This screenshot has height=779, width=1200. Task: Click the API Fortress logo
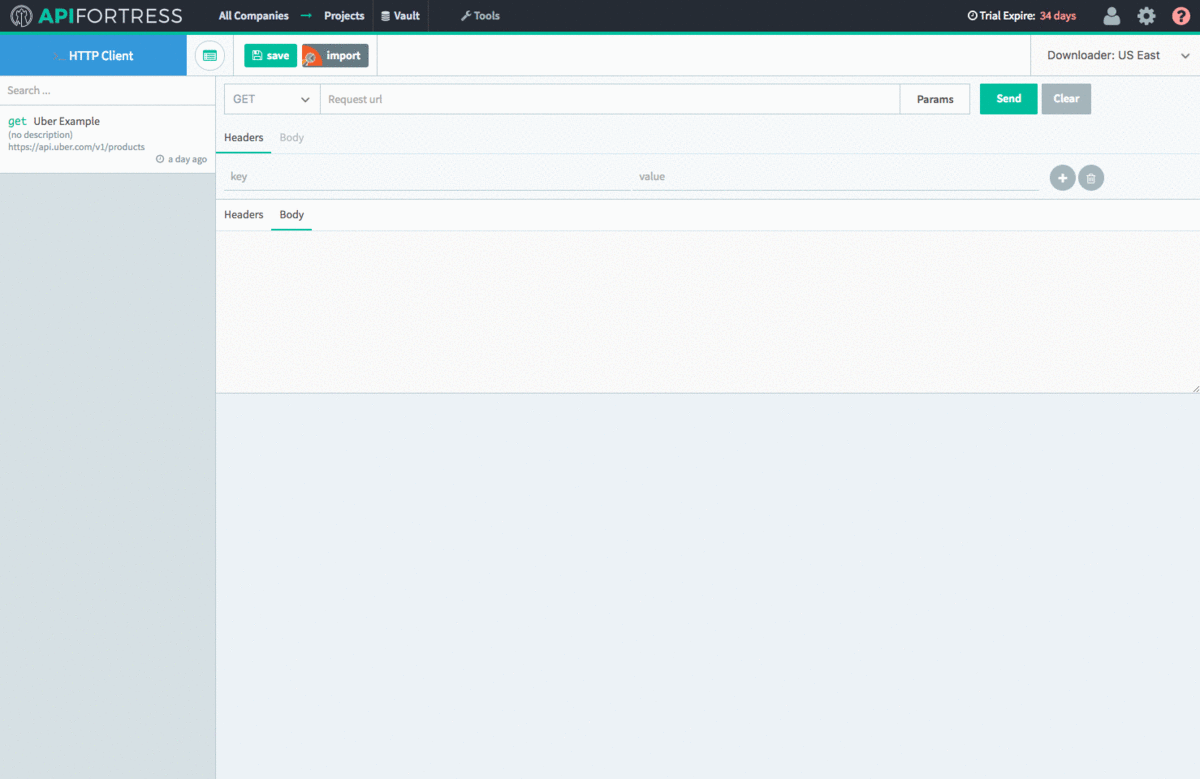(x=96, y=16)
